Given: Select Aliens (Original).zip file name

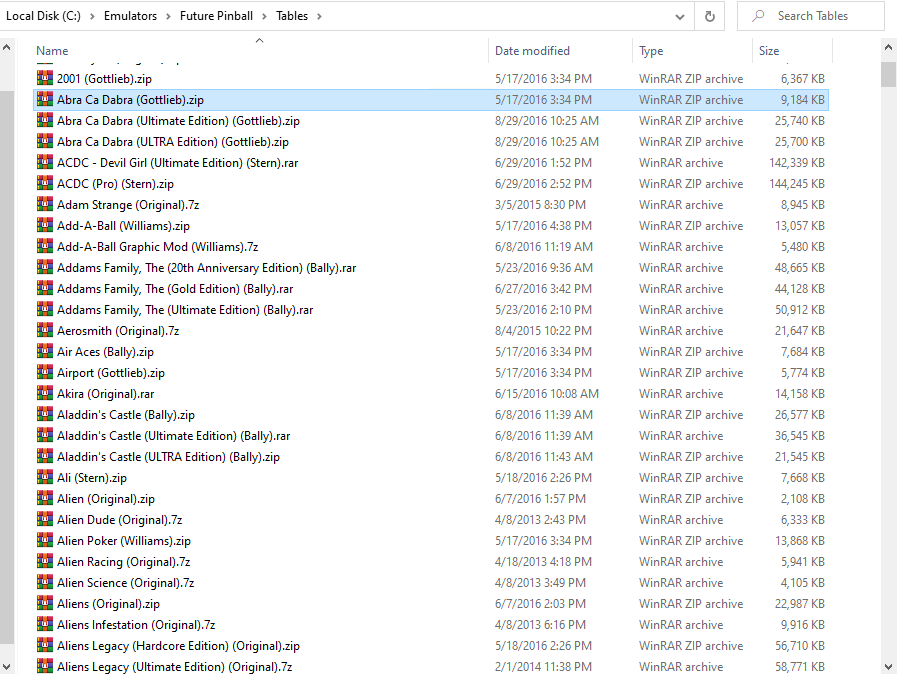Looking at the screenshot, I should pyautogui.click(x=108, y=604).
